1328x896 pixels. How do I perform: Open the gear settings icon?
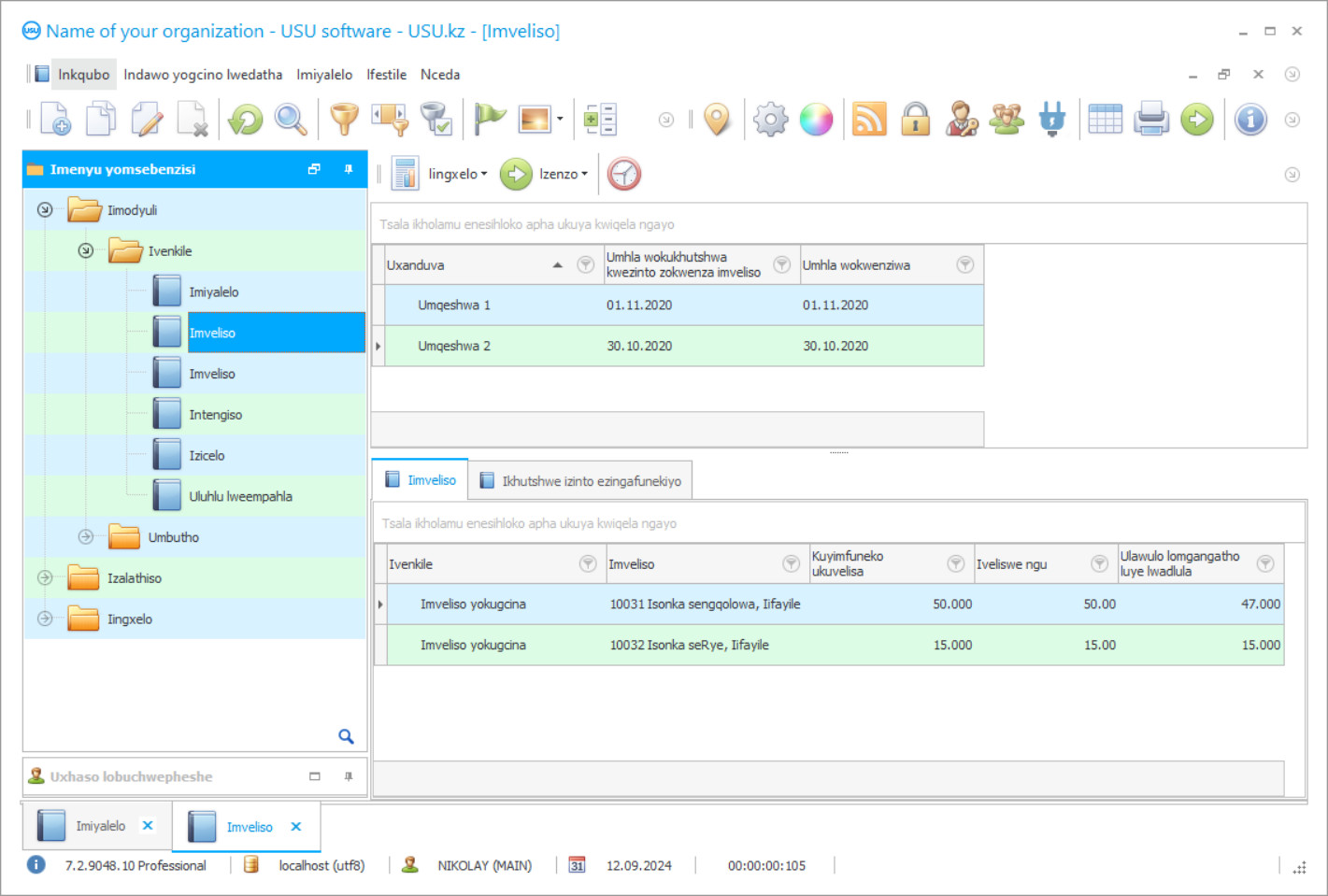tap(771, 120)
